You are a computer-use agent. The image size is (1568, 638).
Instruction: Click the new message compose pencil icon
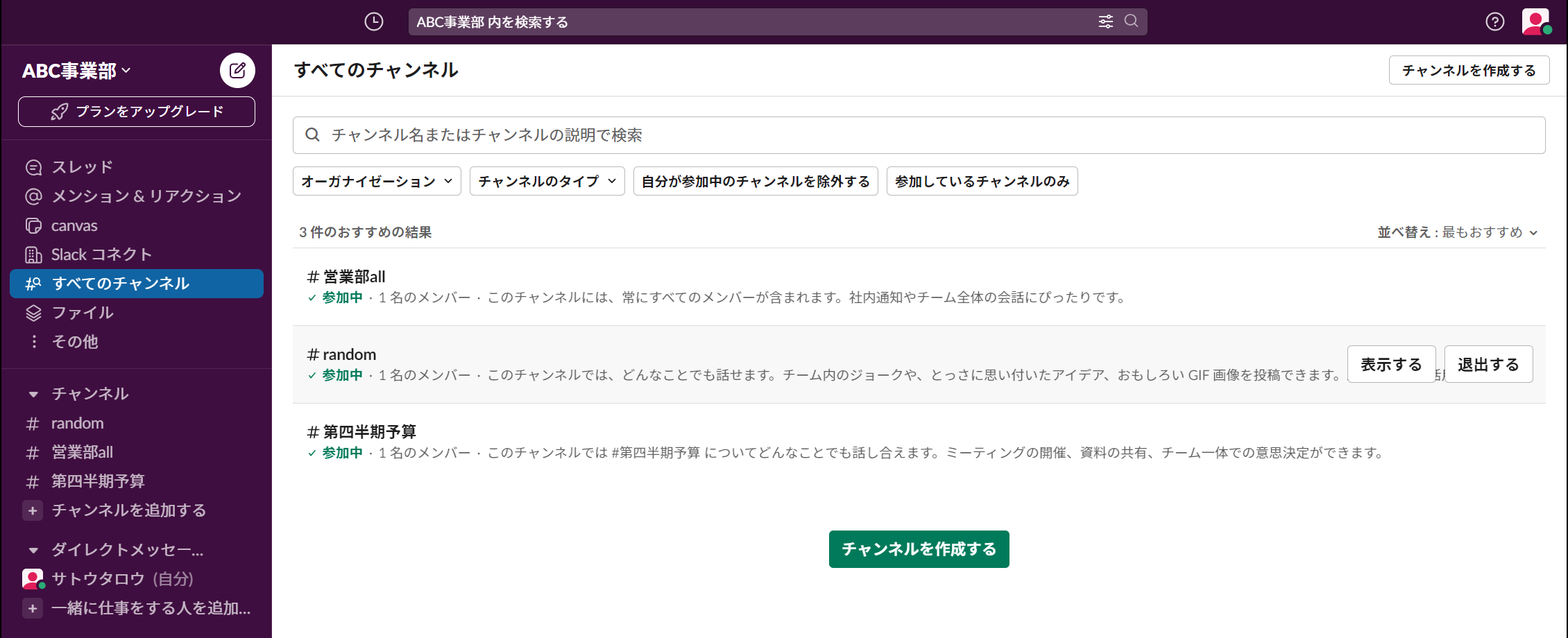pyautogui.click(x=237, y=70)
